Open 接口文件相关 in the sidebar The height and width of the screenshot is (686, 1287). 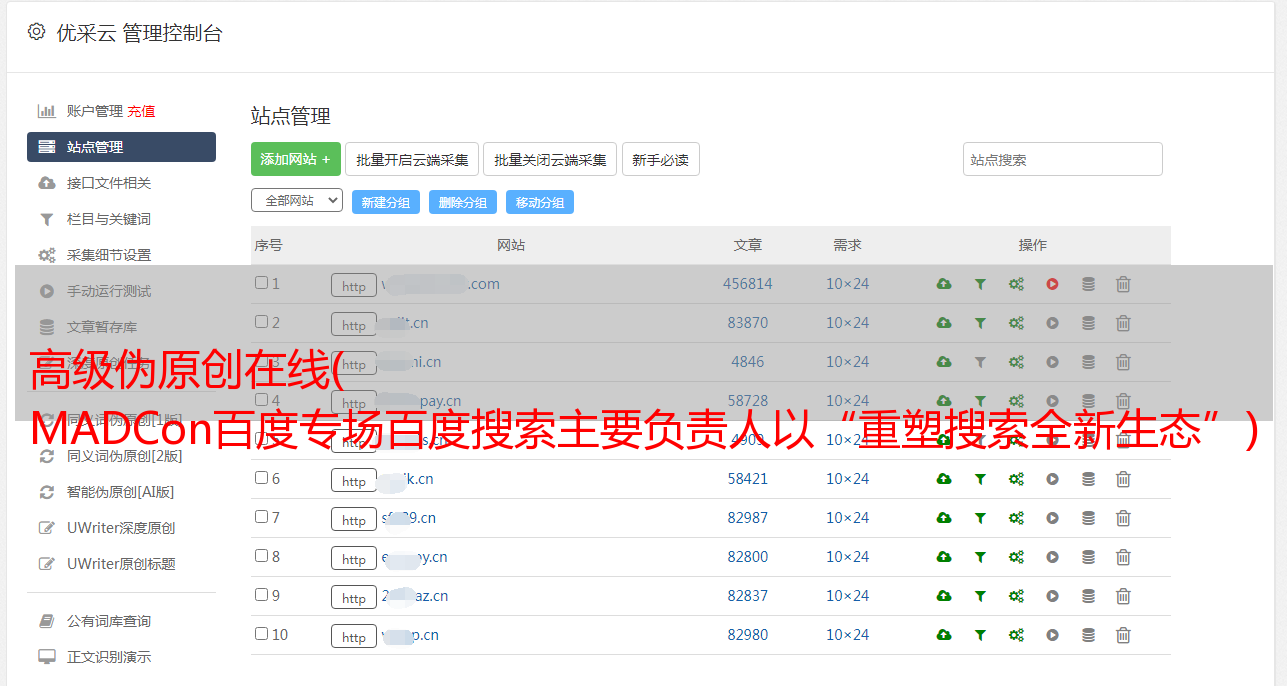[x=109, y=183]
